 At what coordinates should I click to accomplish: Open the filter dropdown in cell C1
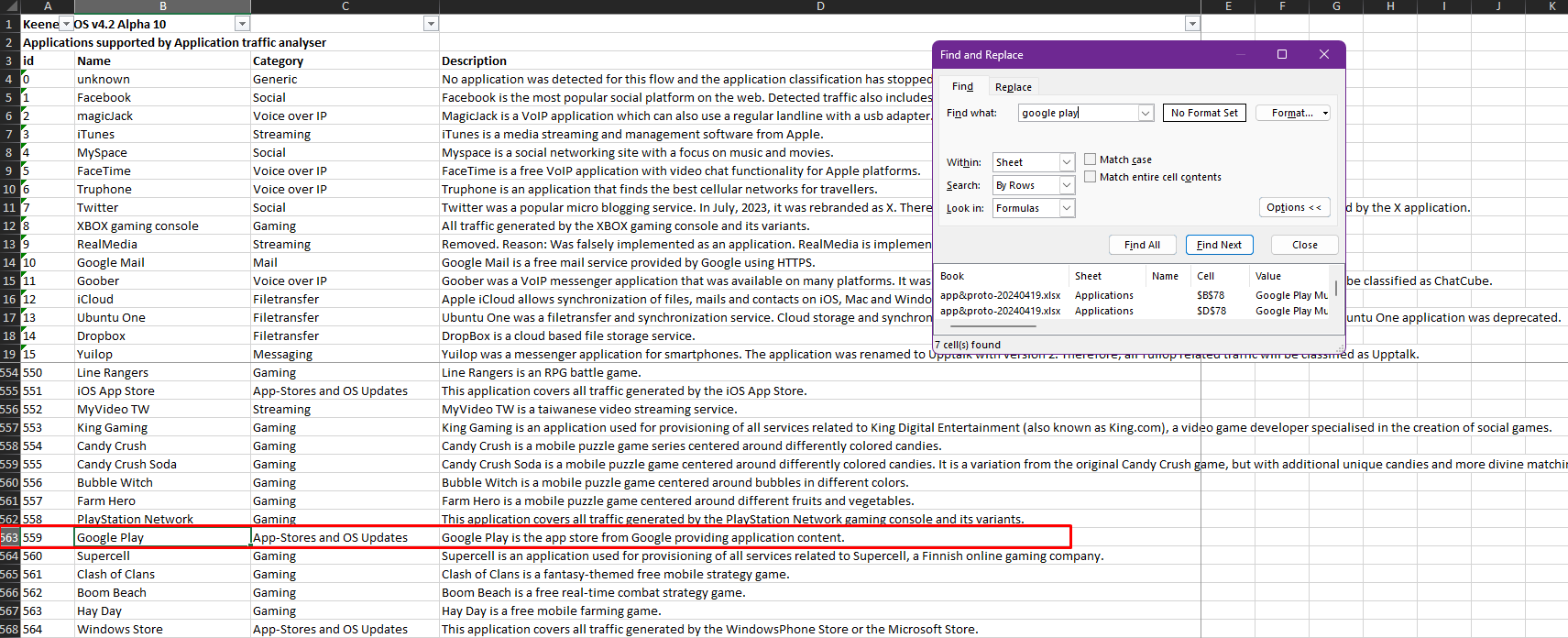click(x=431, y=24)
